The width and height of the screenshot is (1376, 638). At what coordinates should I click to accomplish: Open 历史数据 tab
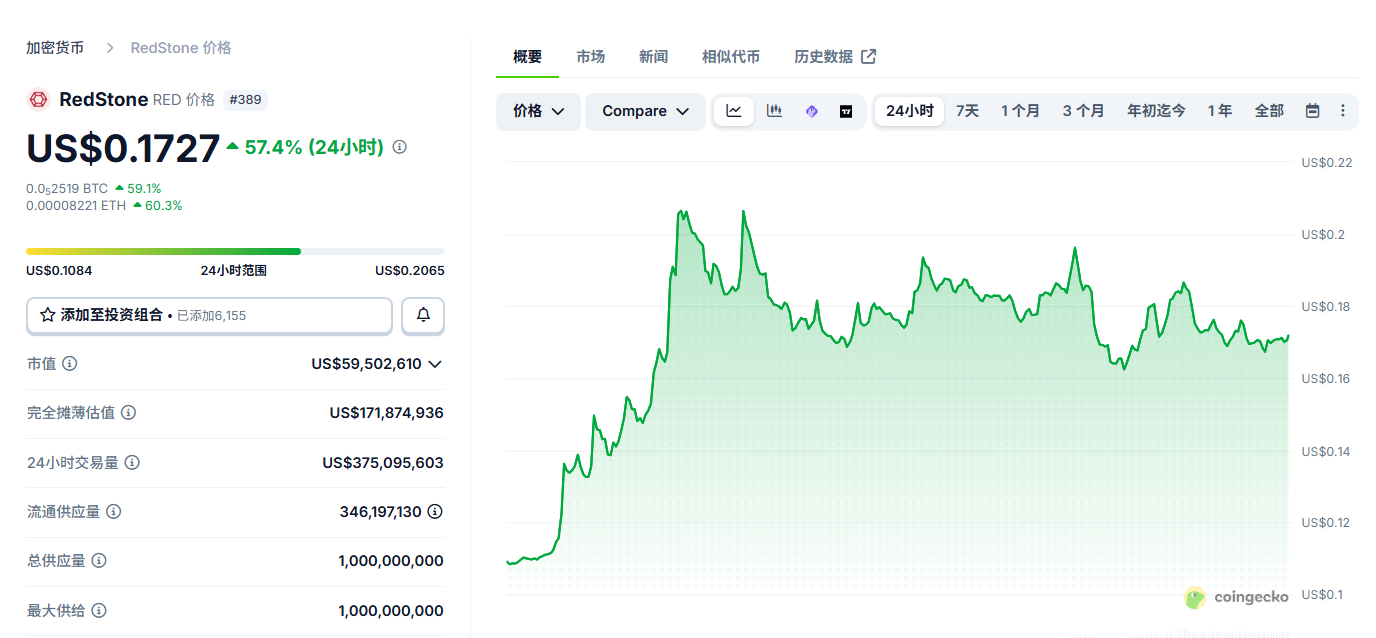(835, 57)
